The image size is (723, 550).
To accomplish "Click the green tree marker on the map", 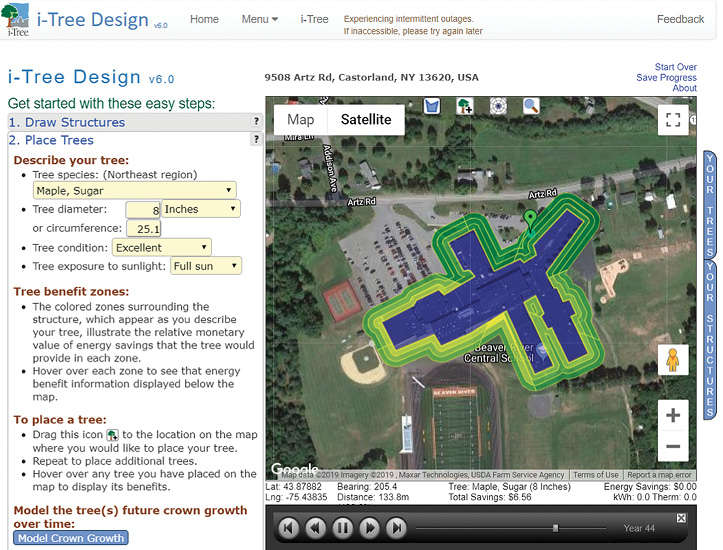I will tap(530, 219).
